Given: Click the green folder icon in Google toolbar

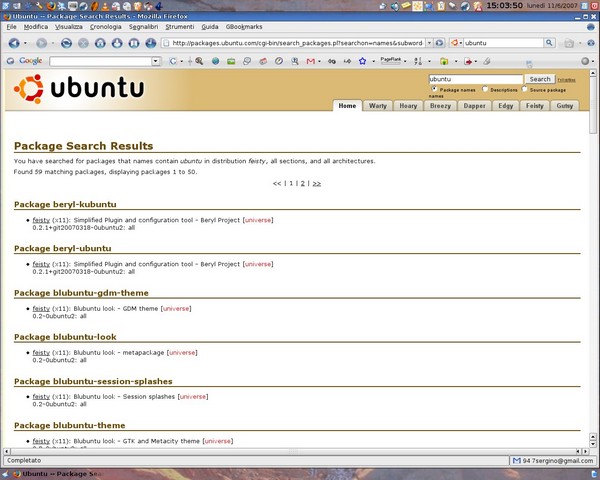Looking at the screenshot, I should pos(444,61).
